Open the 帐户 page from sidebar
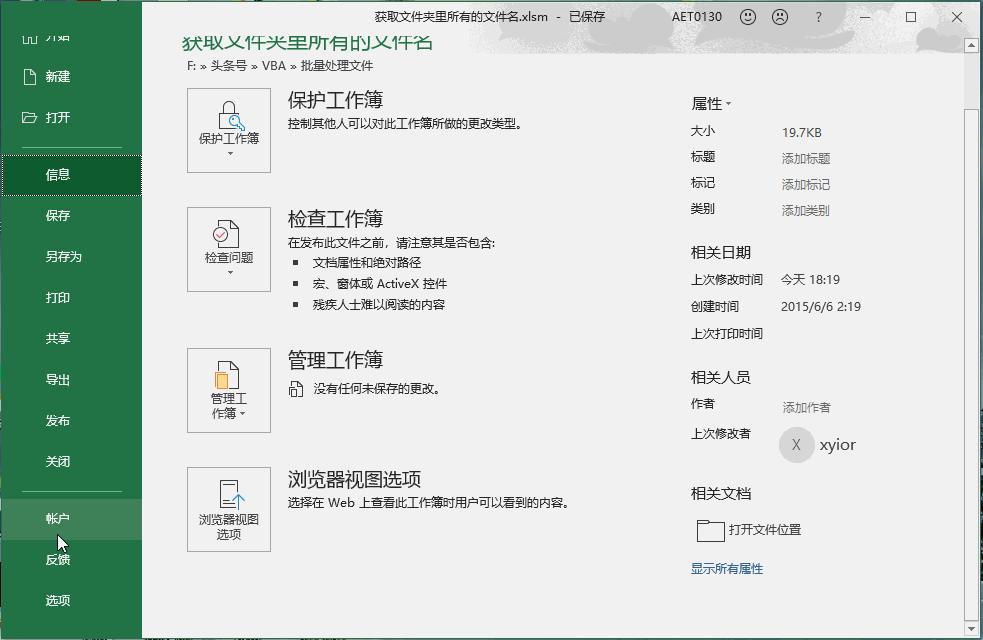Viewport: 983px width, 640px height. pyautogui.click(x=58, y=517)
